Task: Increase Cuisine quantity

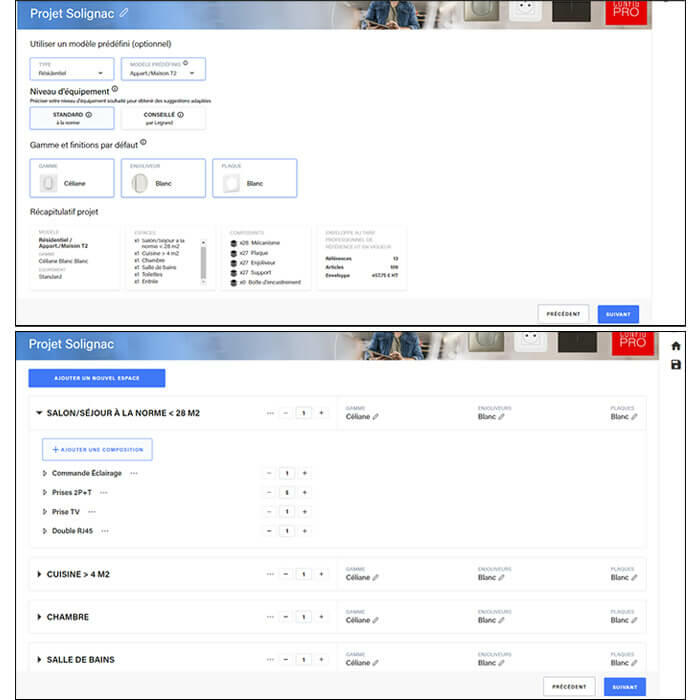Action: click(x=321, y=574)
